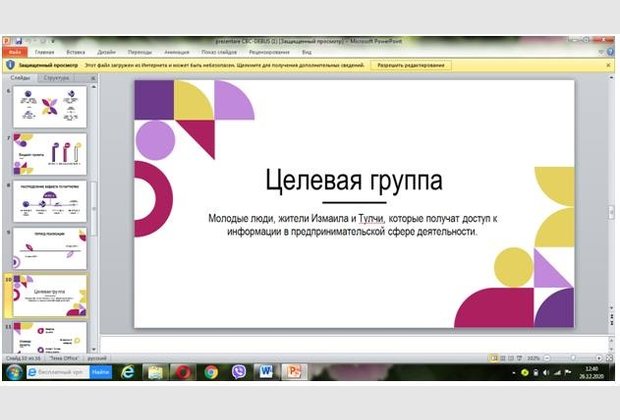Switch to the Вставка ribbon tab
Image resolution: width=620 pixels, height=420 pixels.
point(75,50)
